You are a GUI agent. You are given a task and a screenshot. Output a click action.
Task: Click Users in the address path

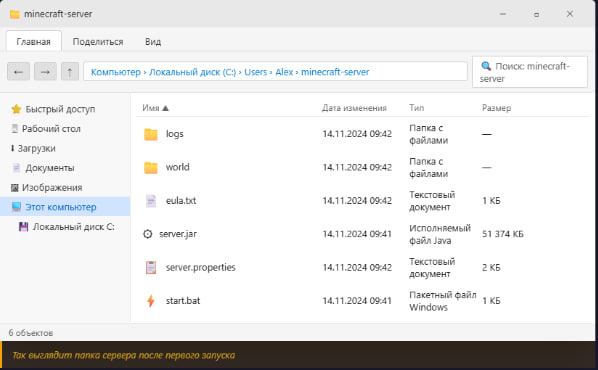(x=256, y=72)
